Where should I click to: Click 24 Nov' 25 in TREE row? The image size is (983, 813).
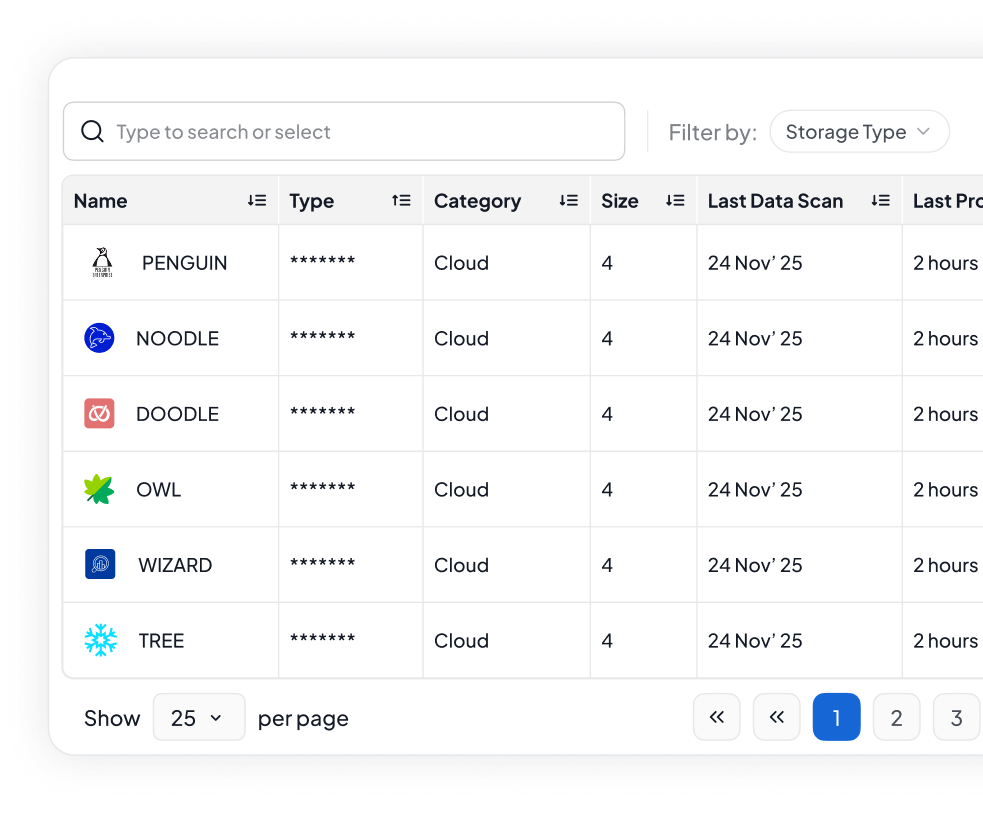(755, 641)
